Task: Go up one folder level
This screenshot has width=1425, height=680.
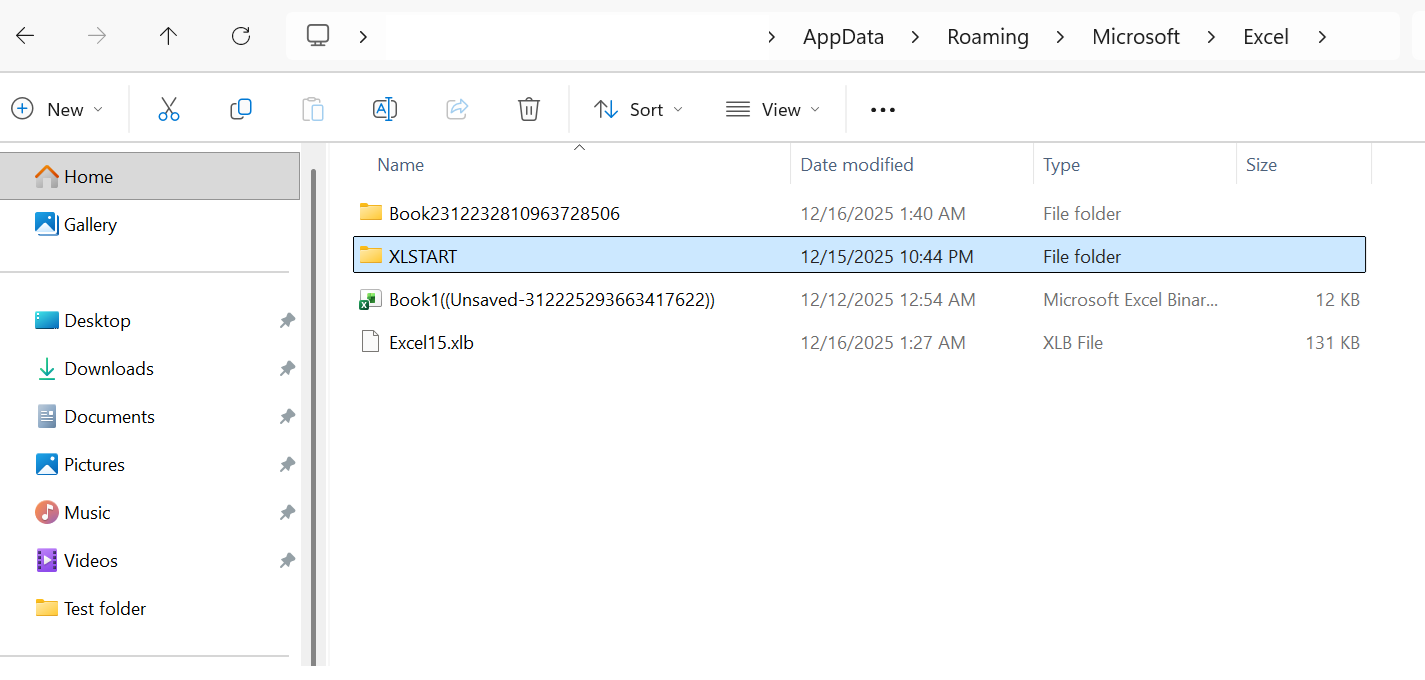Action: [168, 36]
